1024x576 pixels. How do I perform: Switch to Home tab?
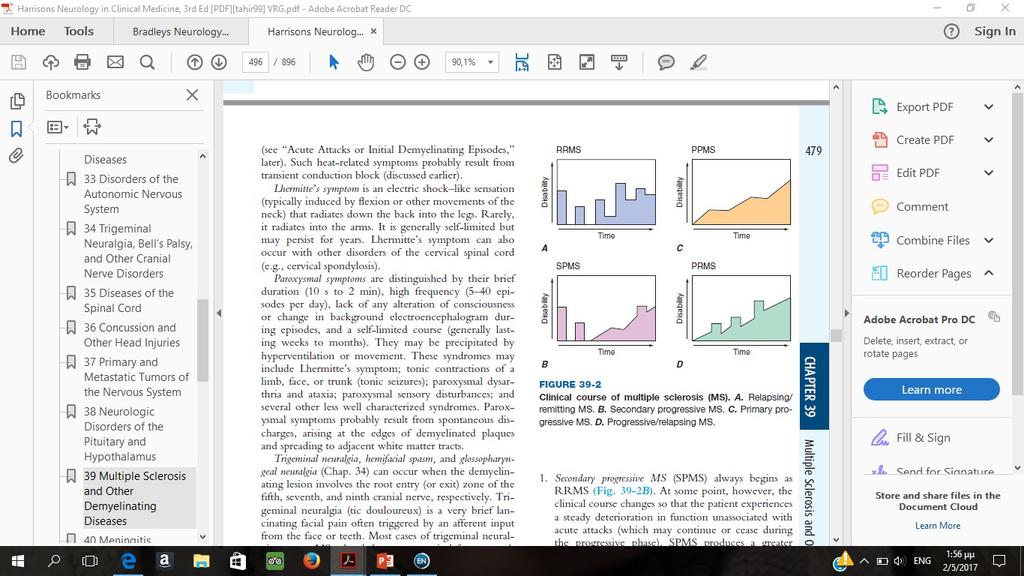pyautogui.click(x=27, y=31)
